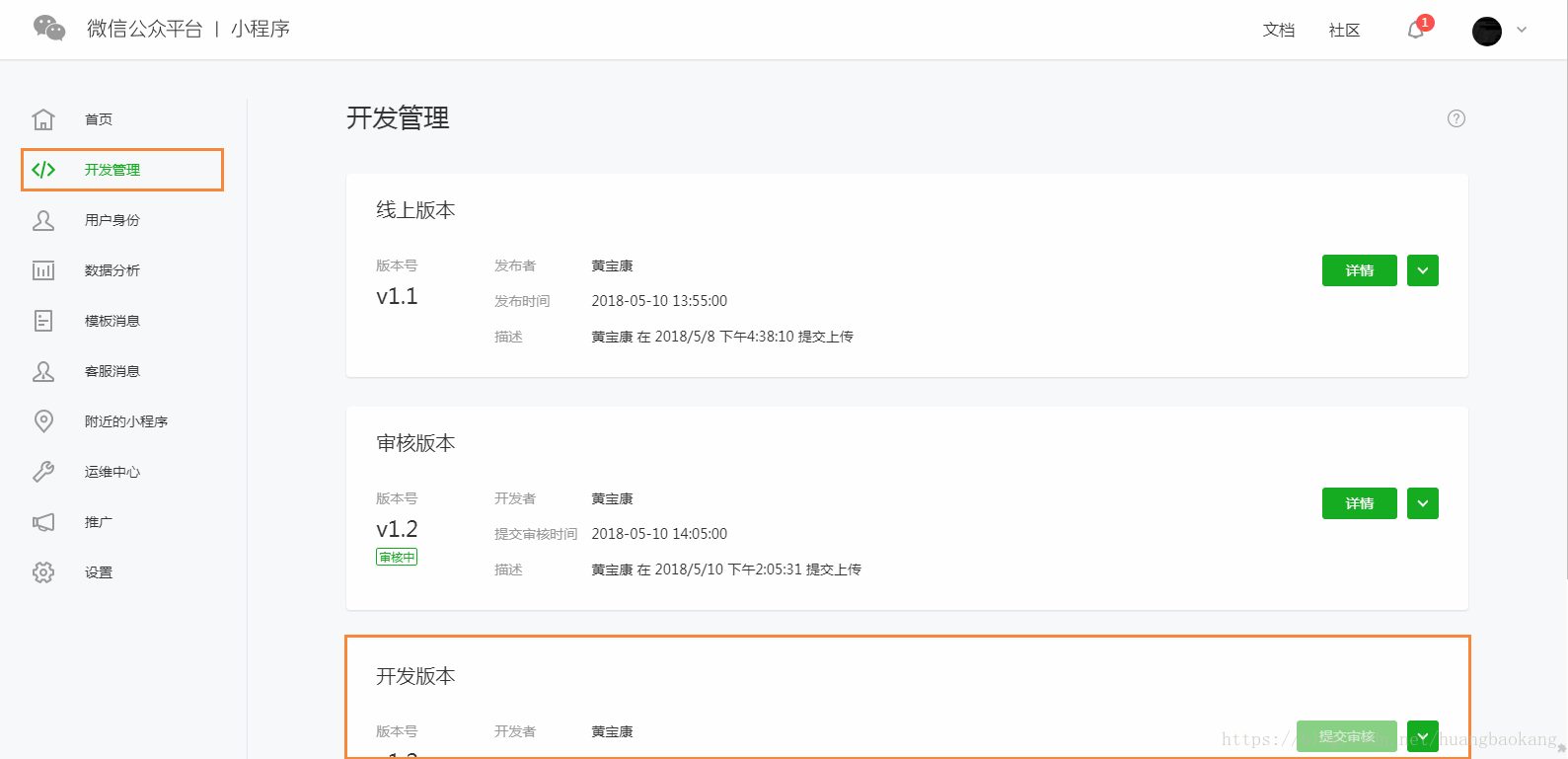Go to 开发管理 in the sidebar

pos(112,170)
